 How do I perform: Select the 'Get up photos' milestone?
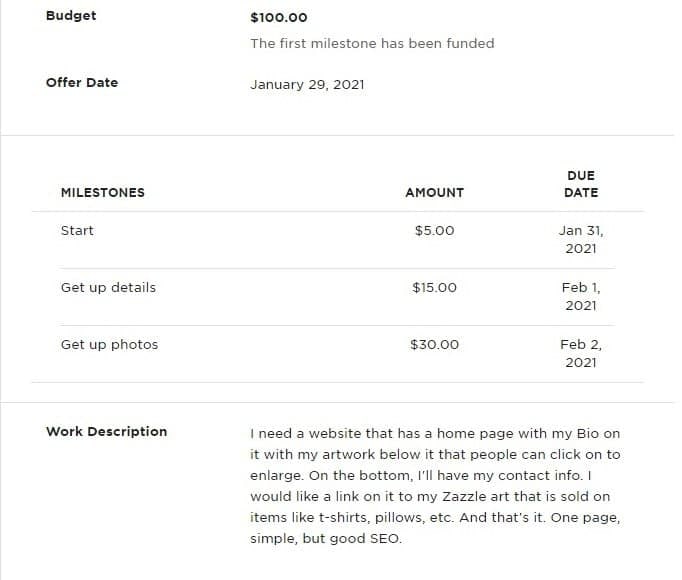tap(109, 345)
